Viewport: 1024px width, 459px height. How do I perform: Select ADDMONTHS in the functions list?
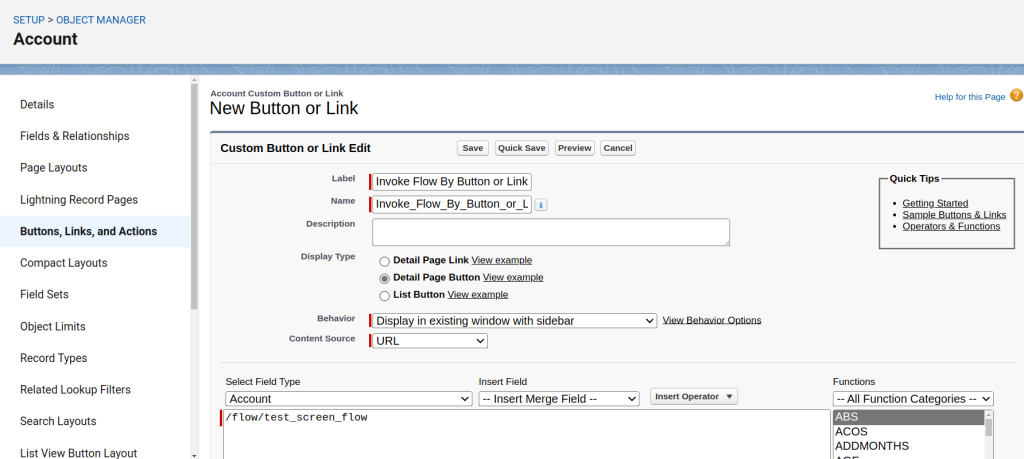pos(908,446)
